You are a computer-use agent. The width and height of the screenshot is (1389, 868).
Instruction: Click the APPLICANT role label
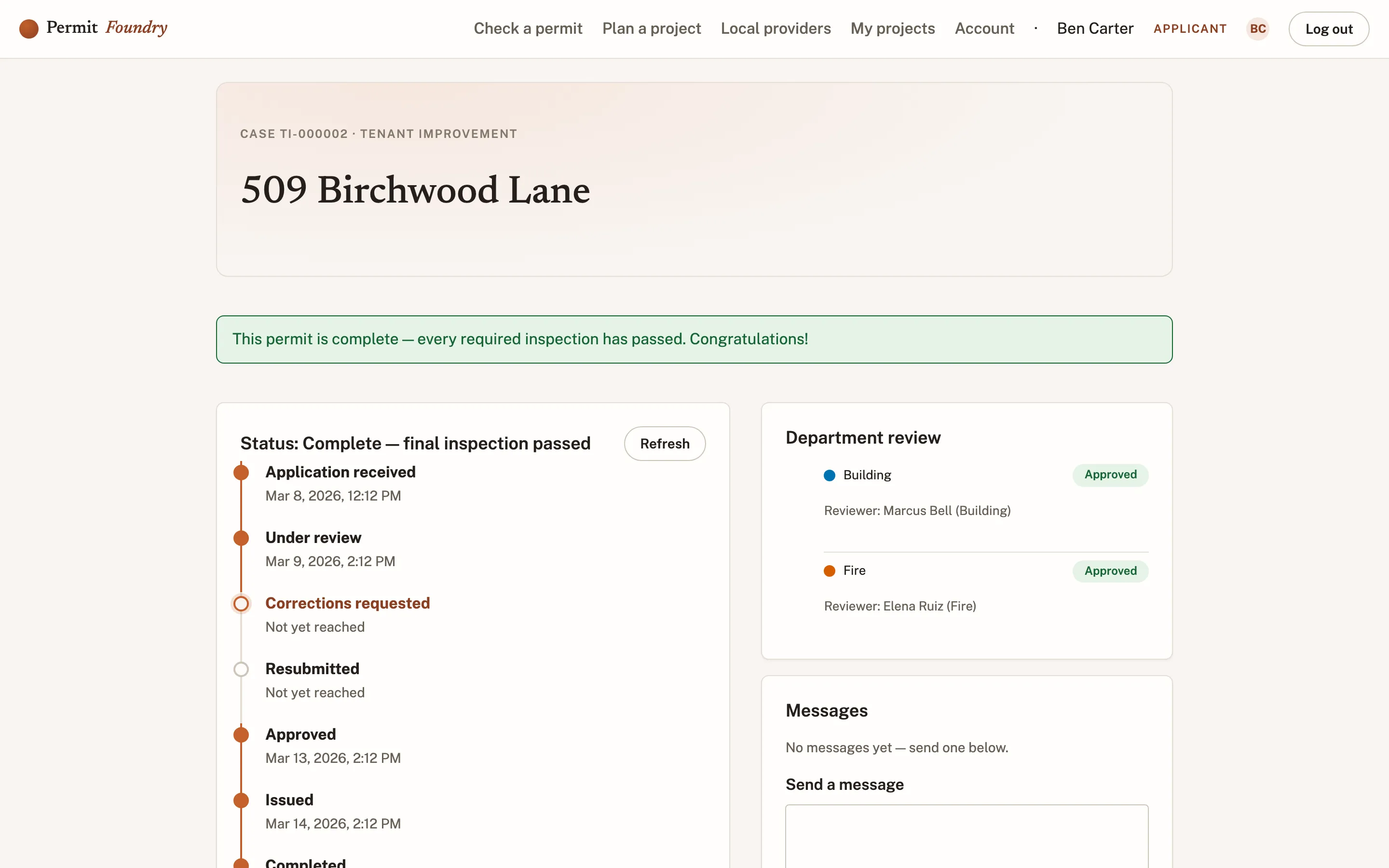(1190, 29)
